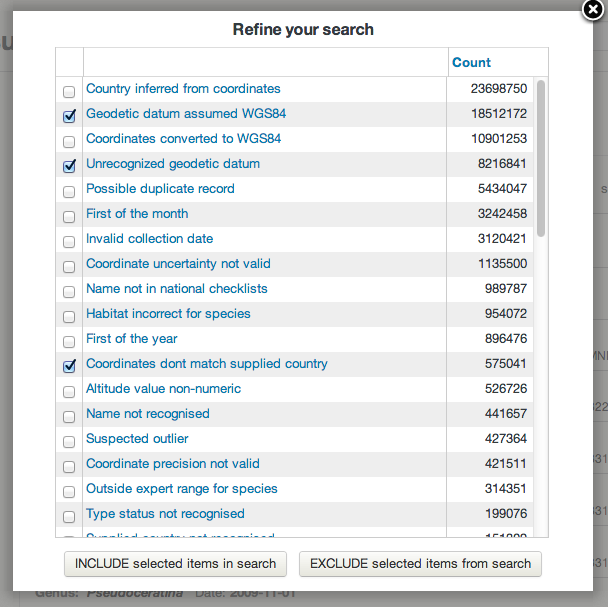The image size is (608, 607).
Task: Open Name not in national checklists link
Action: [x=177, y=289]
